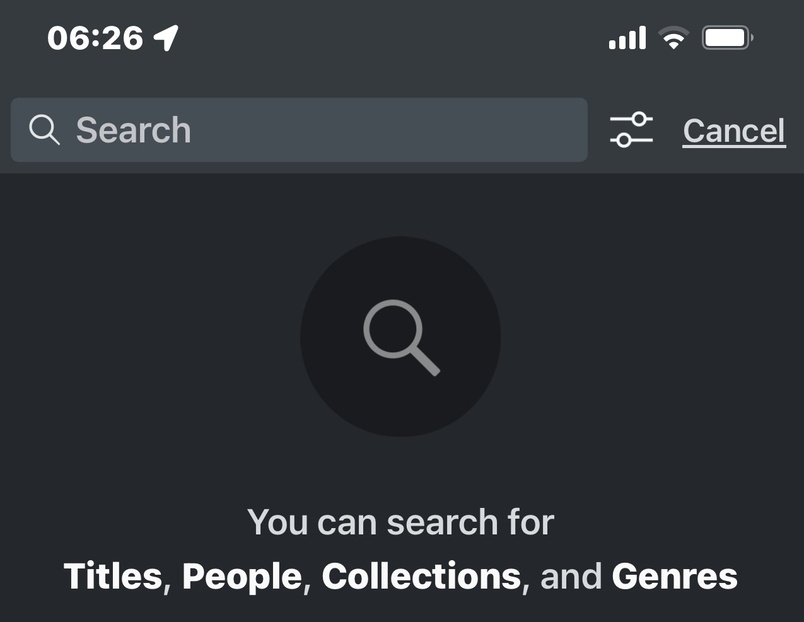The image size is (804, 622).
Task: Tap the Wi-Fi status icon
Action: 675,39
